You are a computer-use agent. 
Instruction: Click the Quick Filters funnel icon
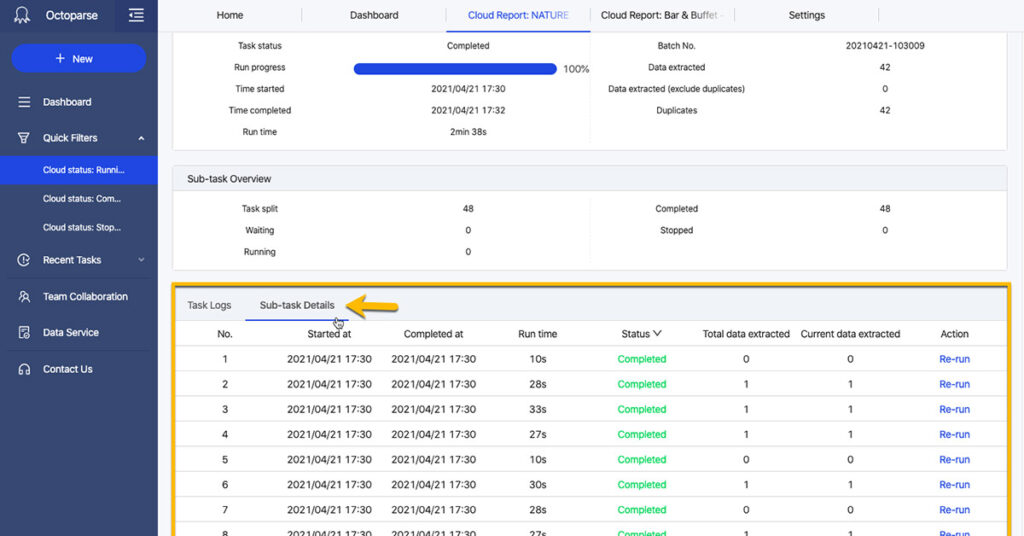click(x=24, y=138)
